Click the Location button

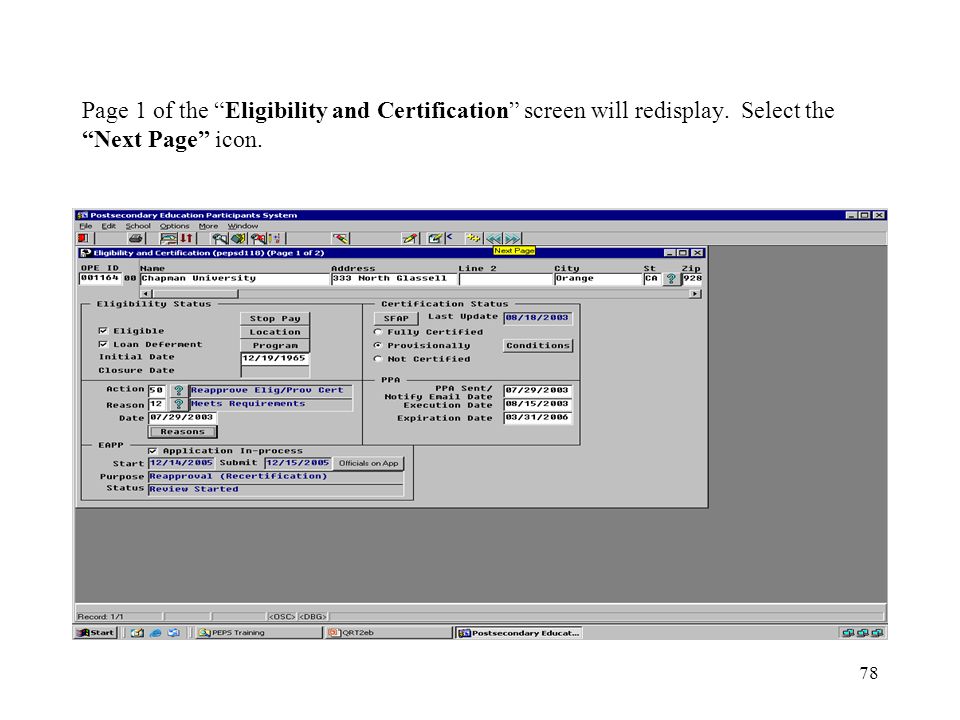275,332
